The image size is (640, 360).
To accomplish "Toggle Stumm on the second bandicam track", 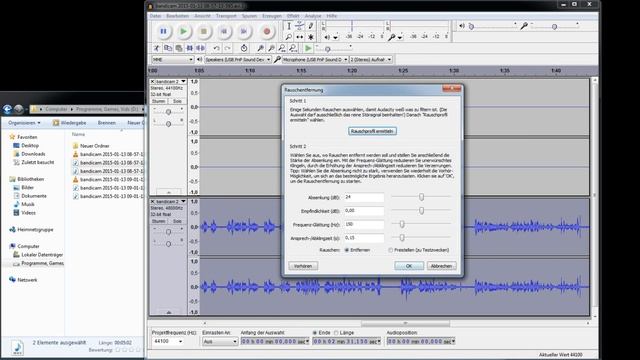I will point(158,221).
